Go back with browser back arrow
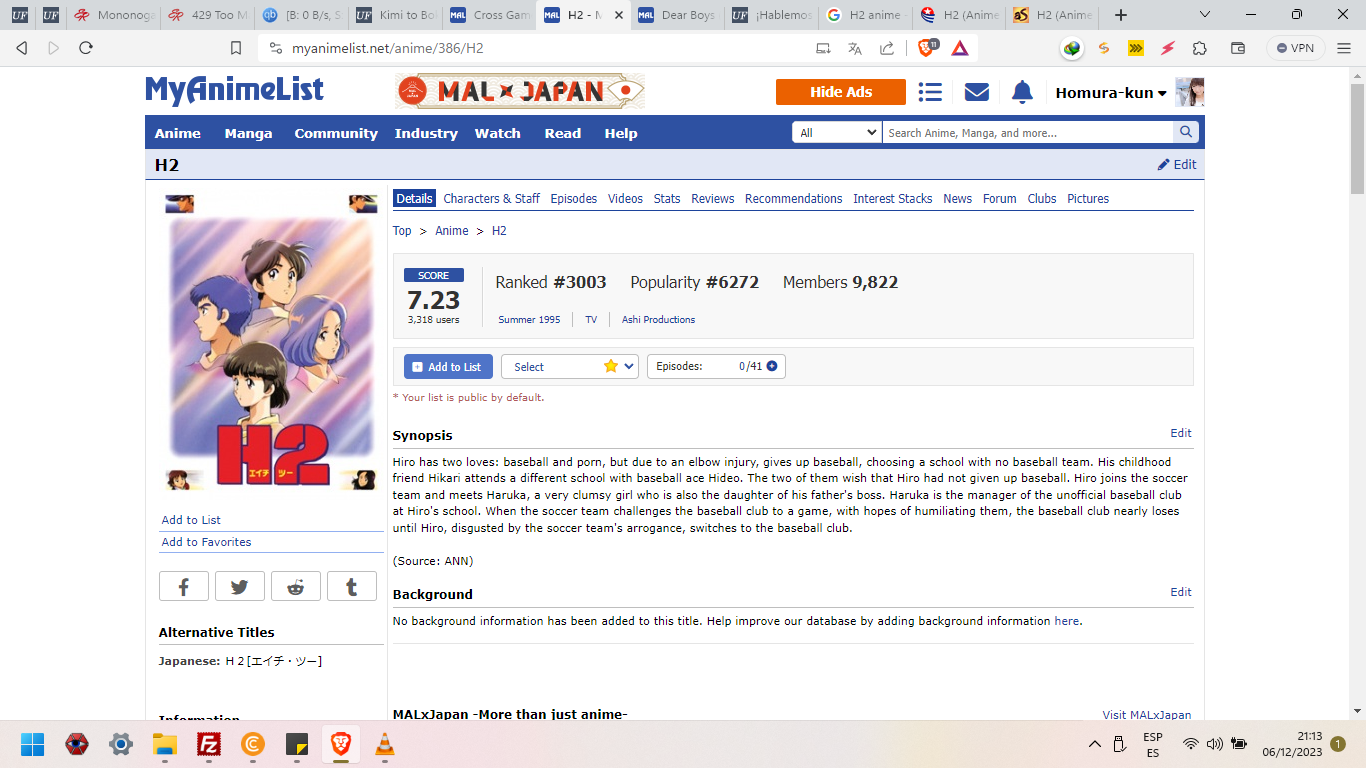 [22, 47]
